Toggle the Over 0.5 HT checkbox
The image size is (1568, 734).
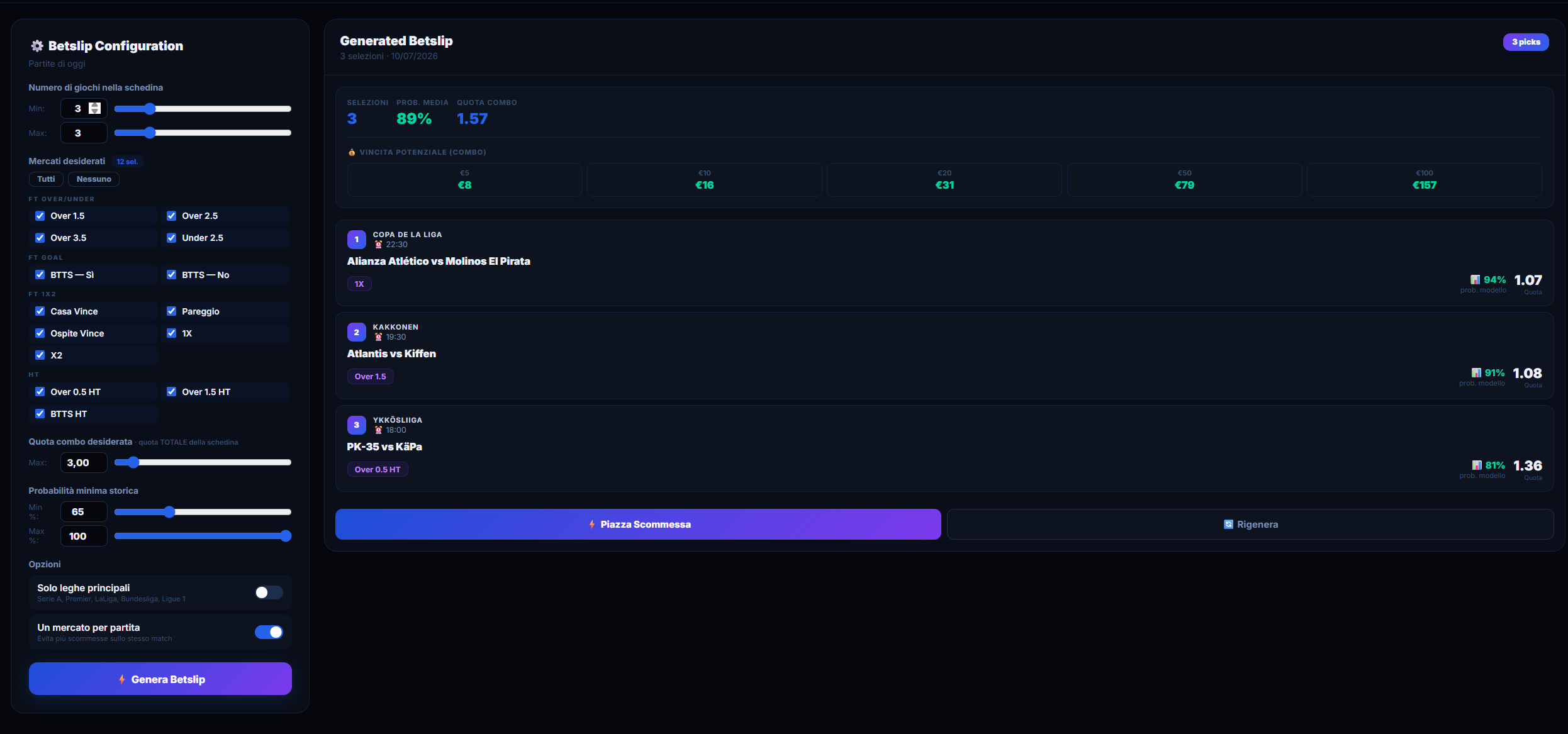40,392
